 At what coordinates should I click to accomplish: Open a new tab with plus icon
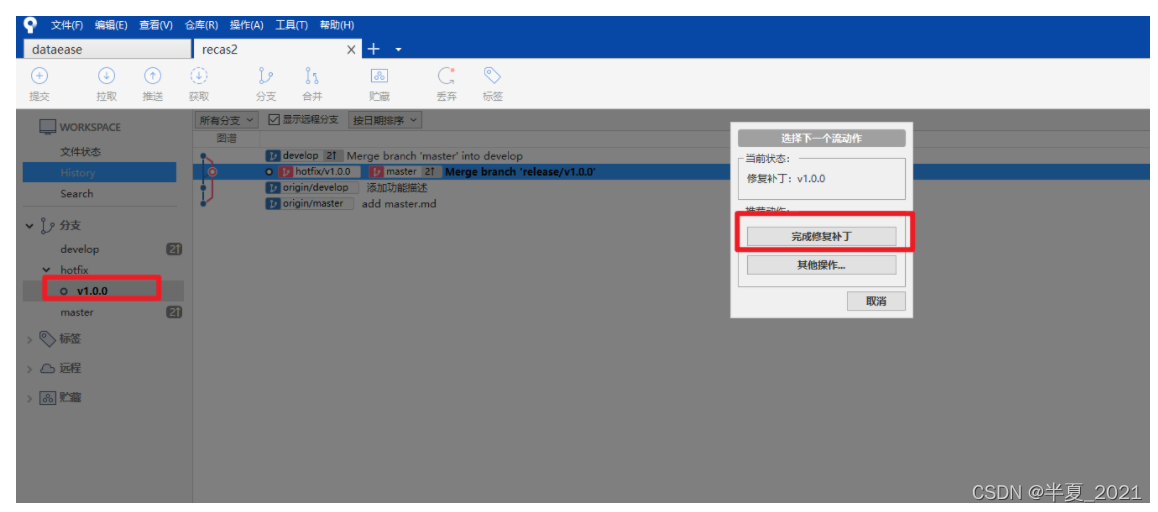[374, 49]
